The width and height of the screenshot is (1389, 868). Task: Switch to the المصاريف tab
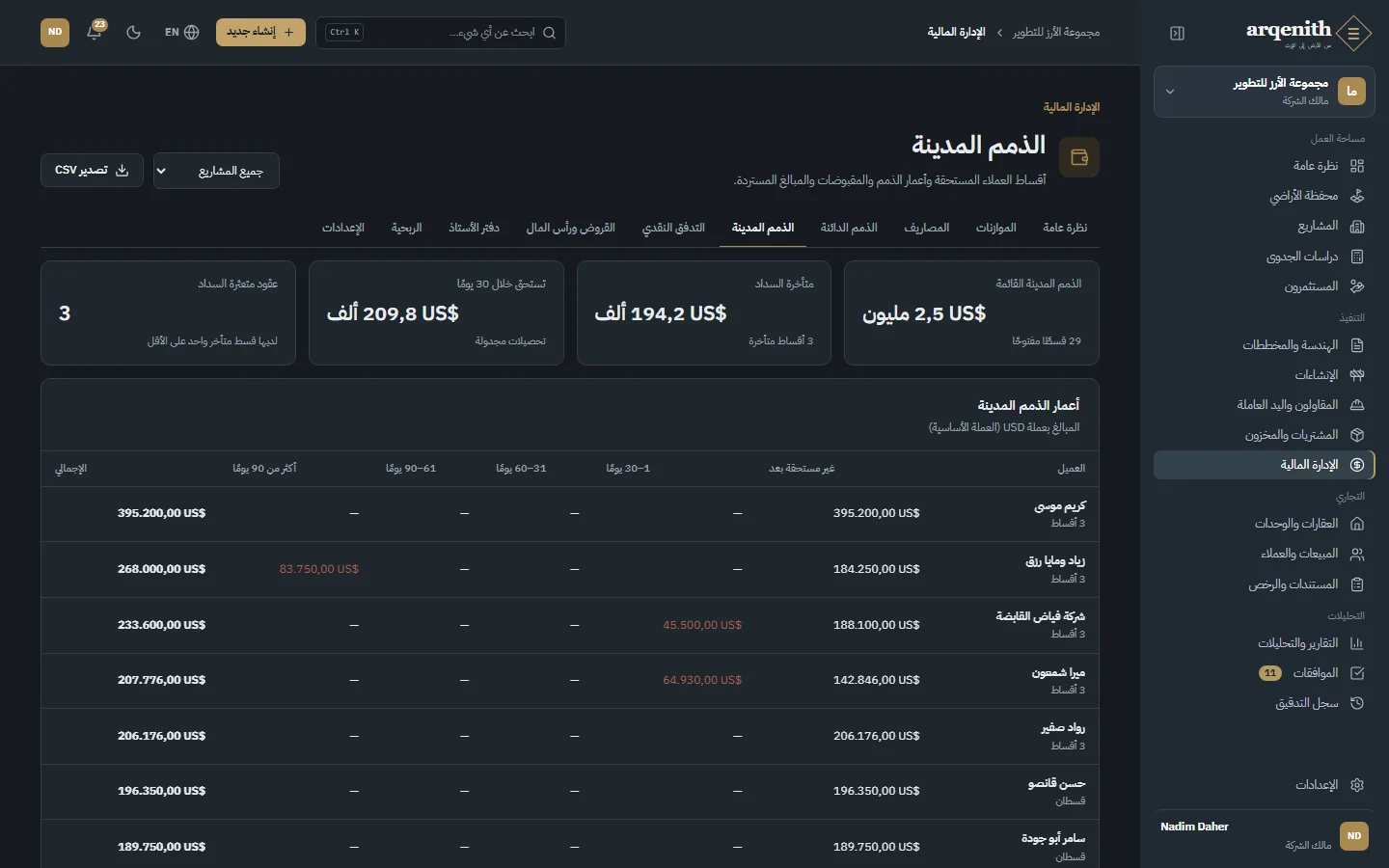pos(927,228)
